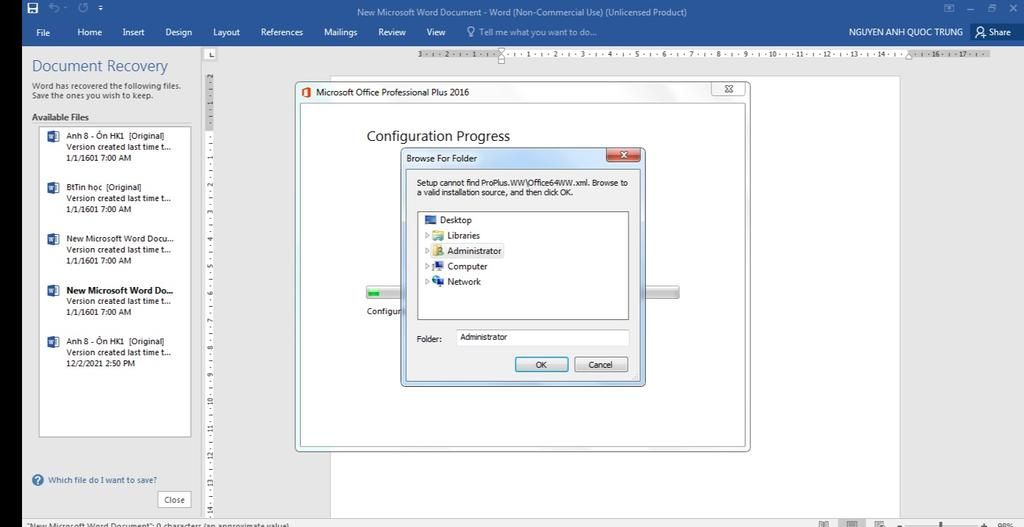Click the Network label in folder tree
This screenshot has width=1024, height=527.
click(x=464, y=281)
